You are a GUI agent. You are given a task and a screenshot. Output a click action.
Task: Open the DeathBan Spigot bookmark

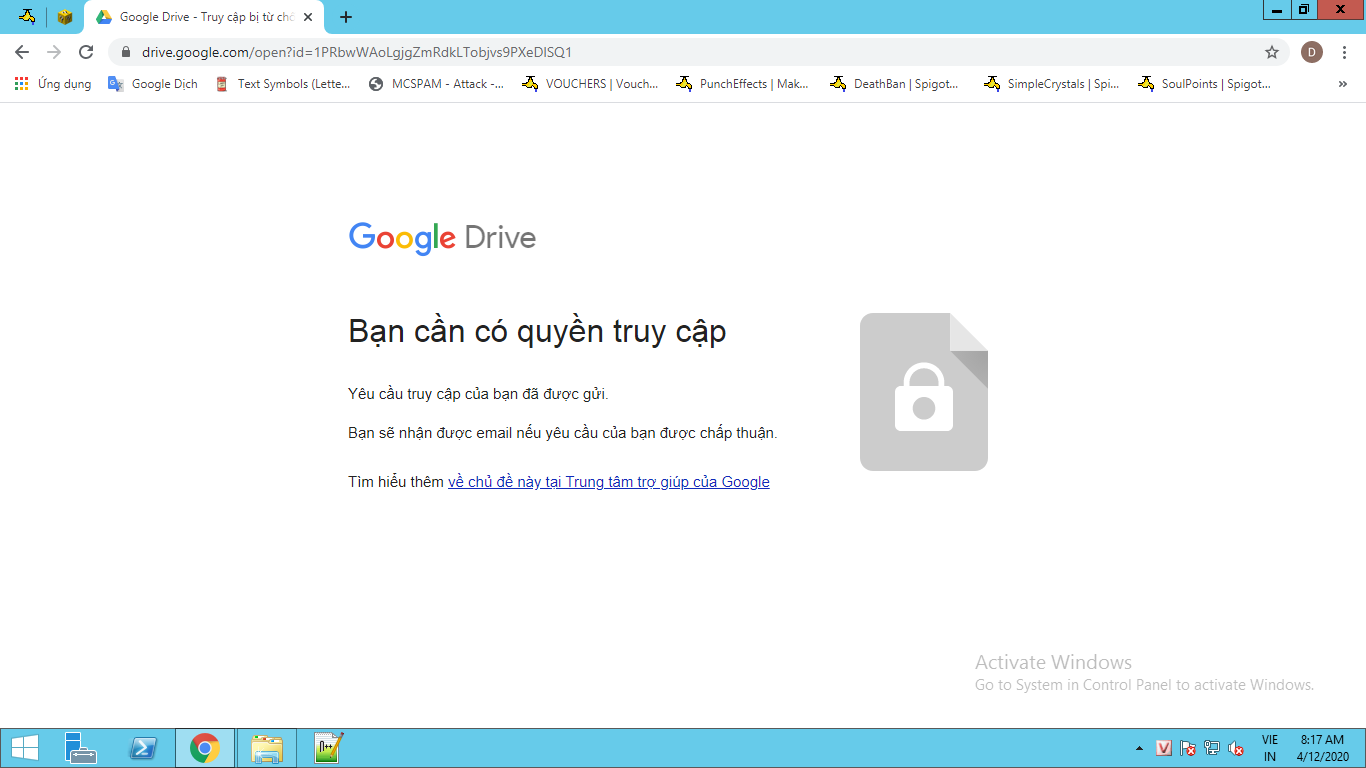point(894,84)
